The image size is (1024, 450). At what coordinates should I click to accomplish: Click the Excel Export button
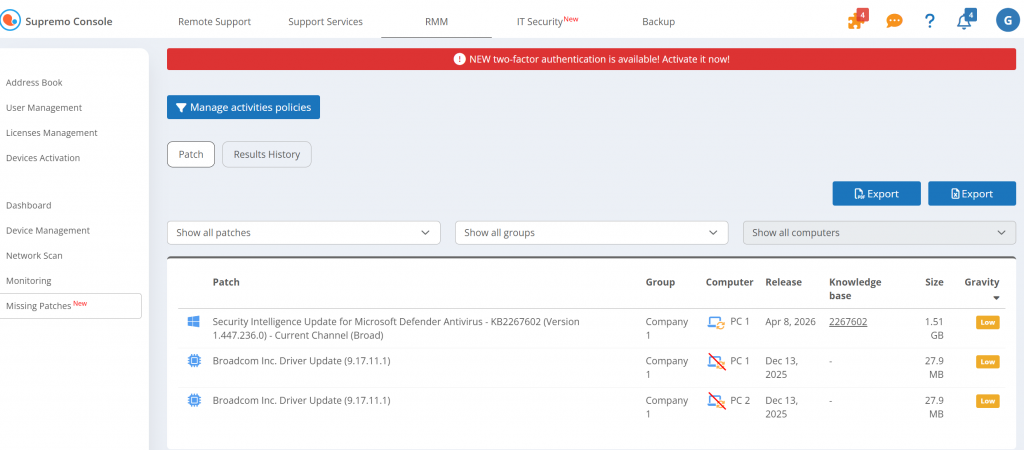coord(972,193)
